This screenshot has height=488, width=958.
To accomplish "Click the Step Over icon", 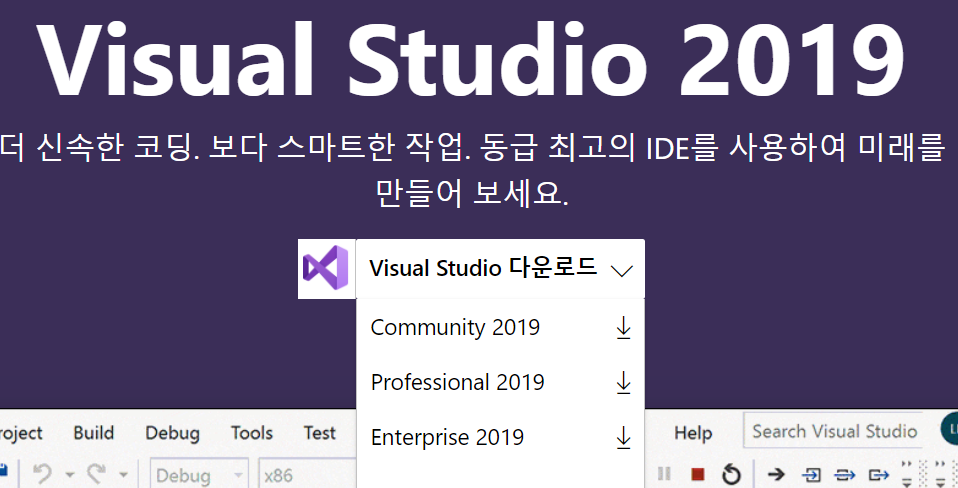I will [x=844, y=475].
